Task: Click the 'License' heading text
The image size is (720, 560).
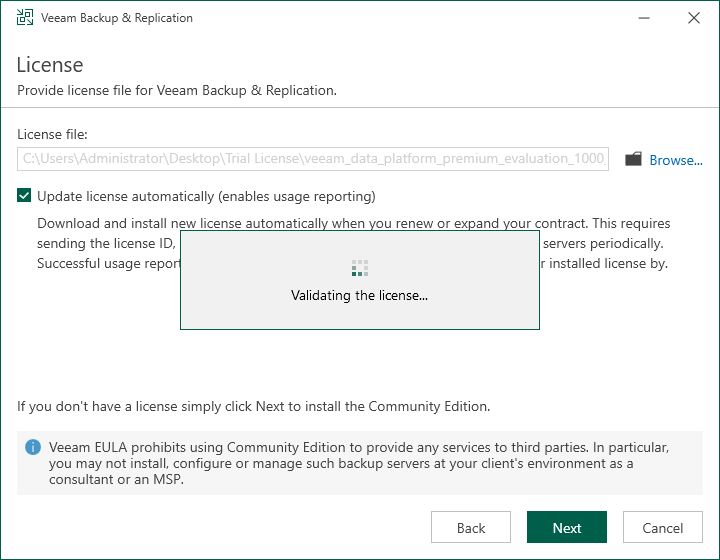Action: [50, 65]
